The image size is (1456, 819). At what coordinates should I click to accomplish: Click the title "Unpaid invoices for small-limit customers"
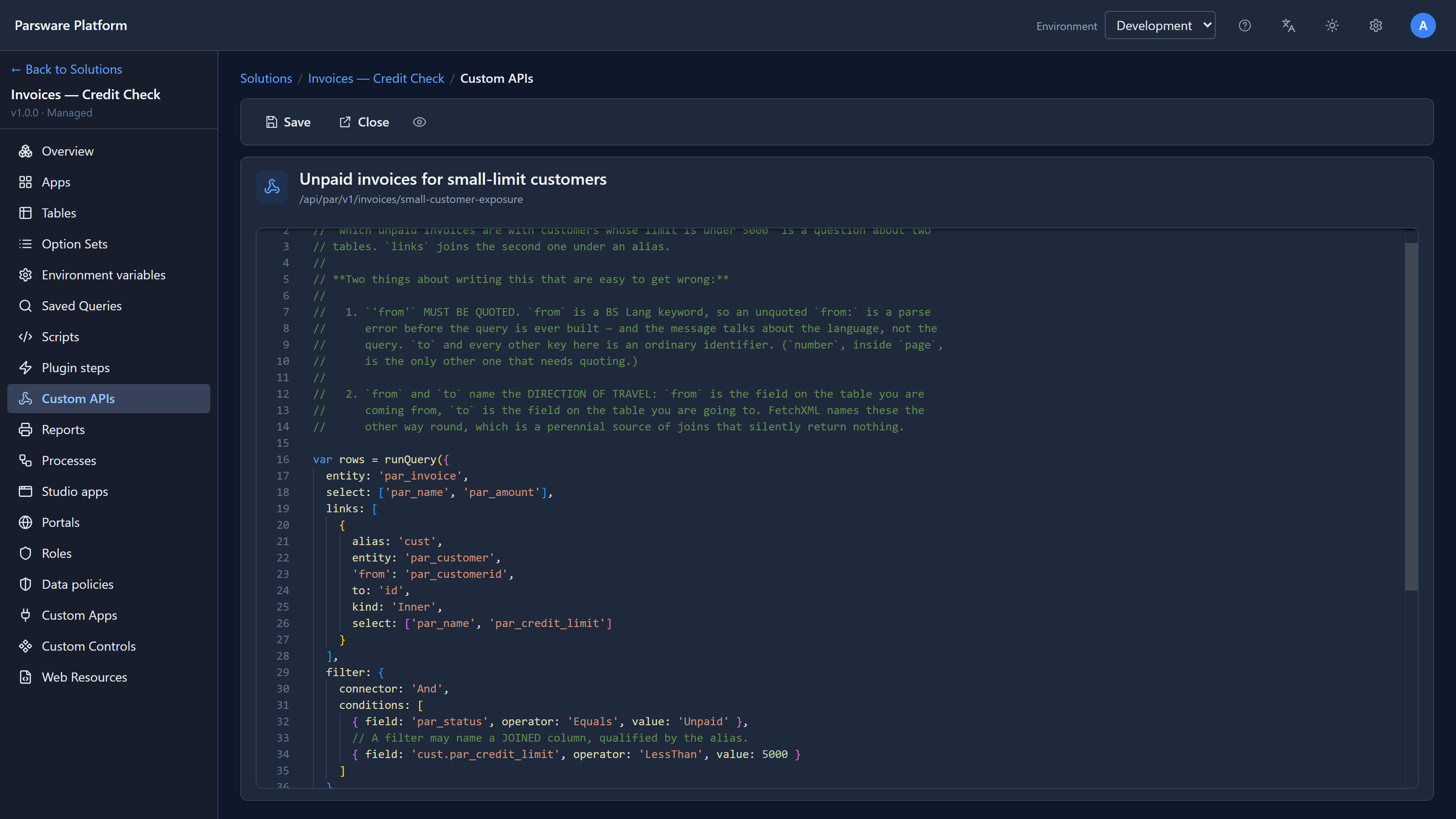[x=453, y=179]
